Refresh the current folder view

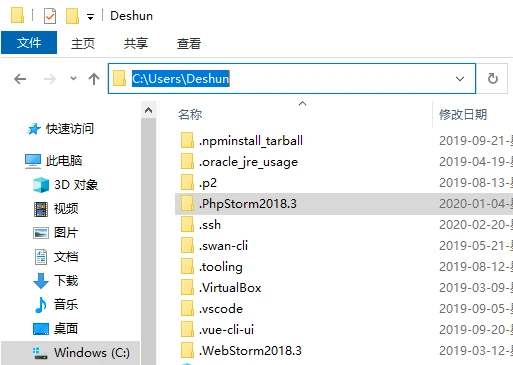(493, 79)
